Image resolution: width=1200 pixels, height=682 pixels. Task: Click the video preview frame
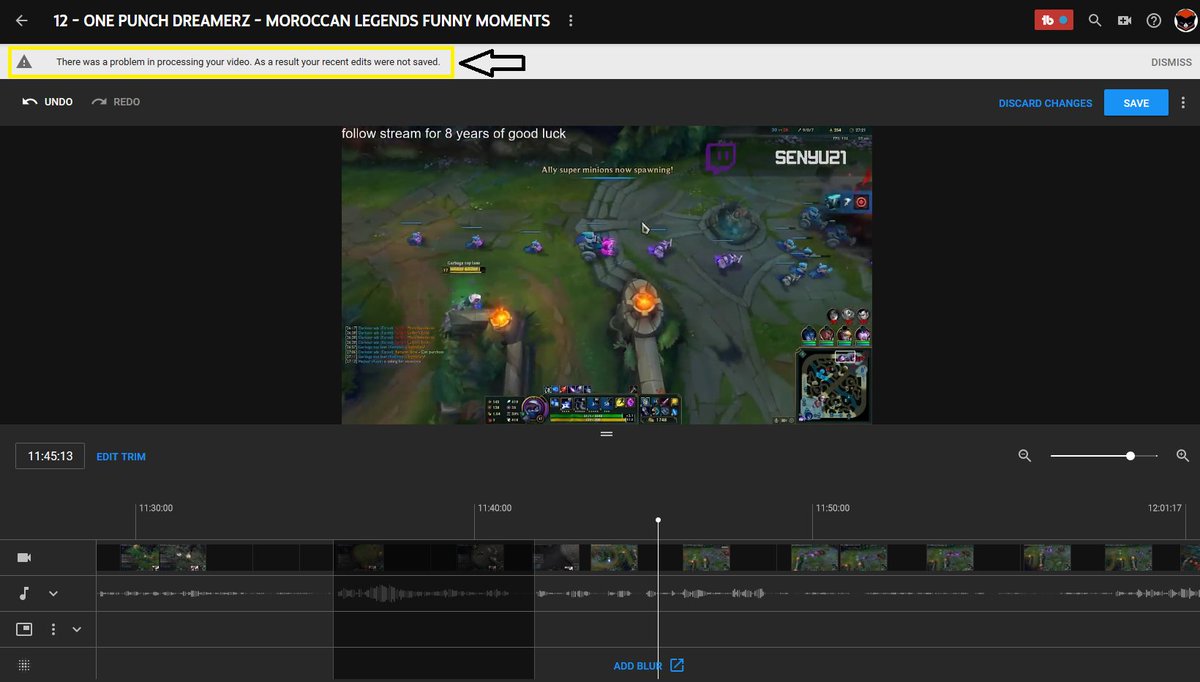(607, 275)
